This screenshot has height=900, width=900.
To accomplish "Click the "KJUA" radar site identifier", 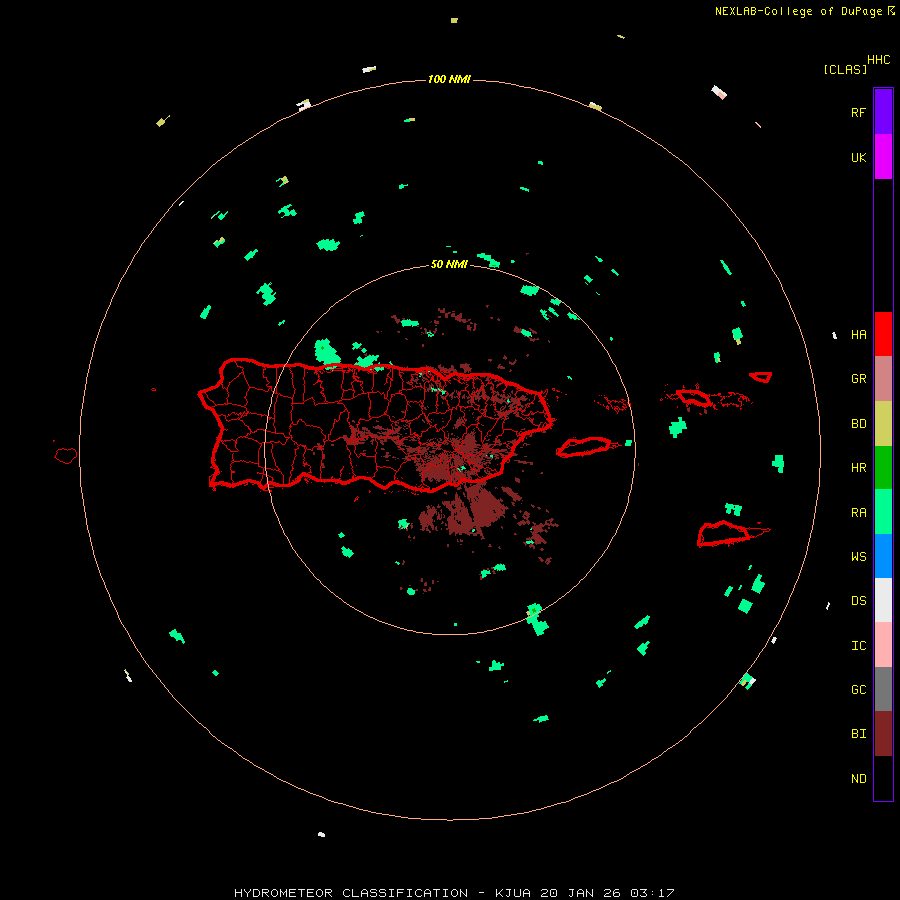I will 513,893.
